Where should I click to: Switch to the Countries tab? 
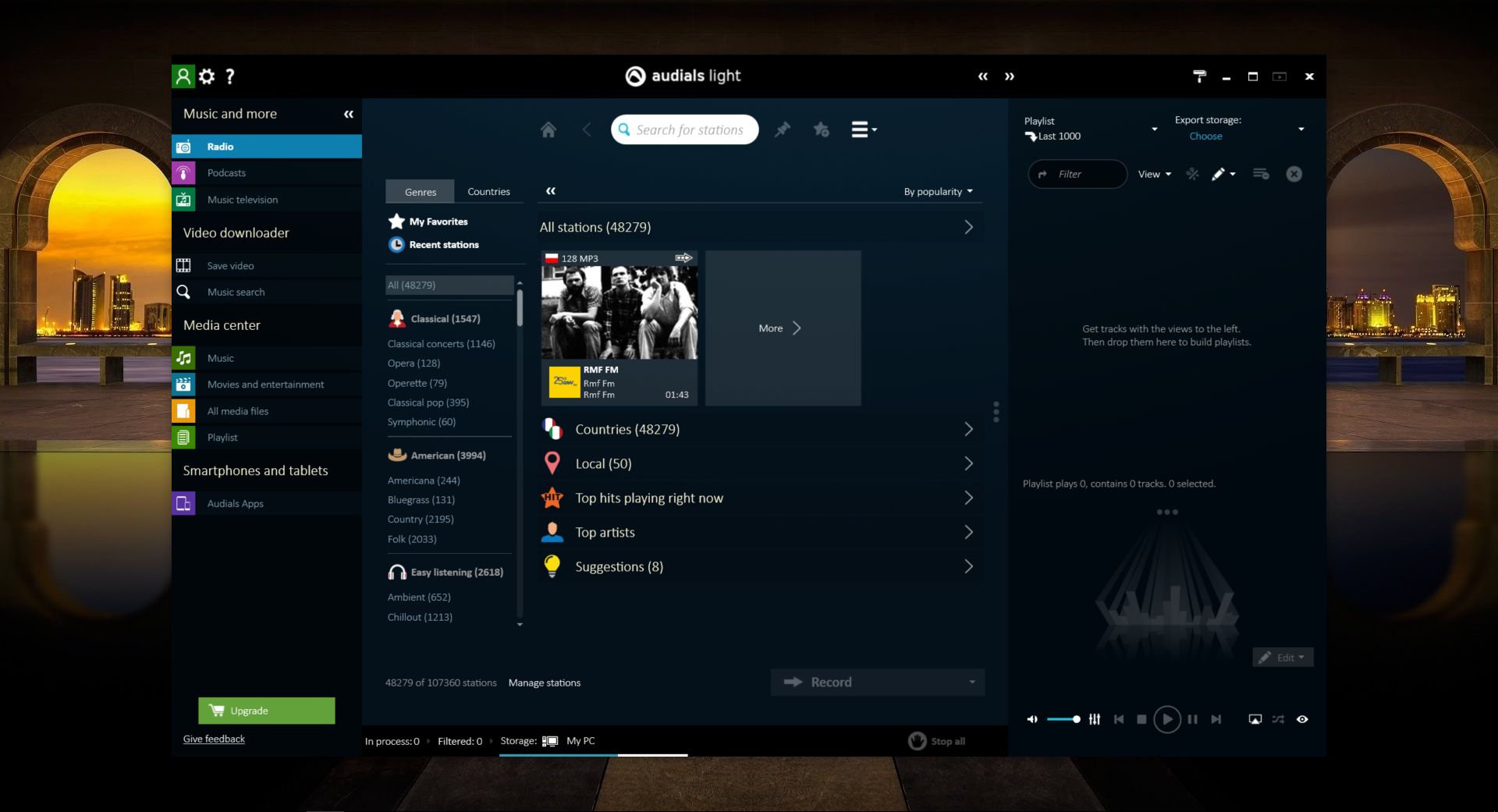tap(488, 191)
